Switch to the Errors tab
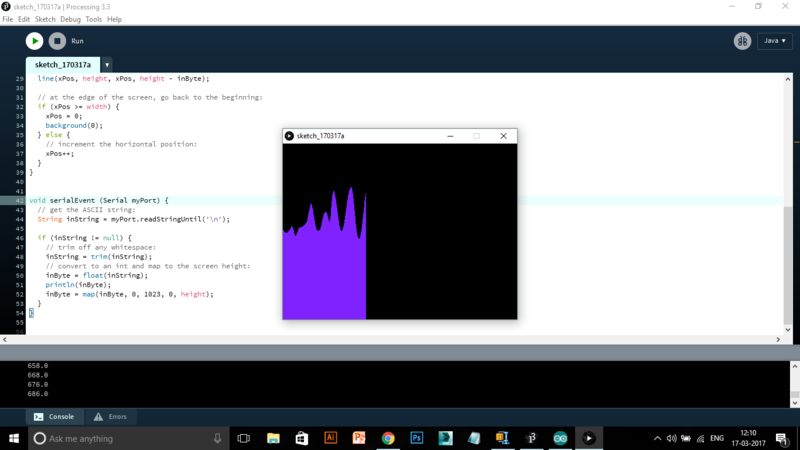 [110, 416]
